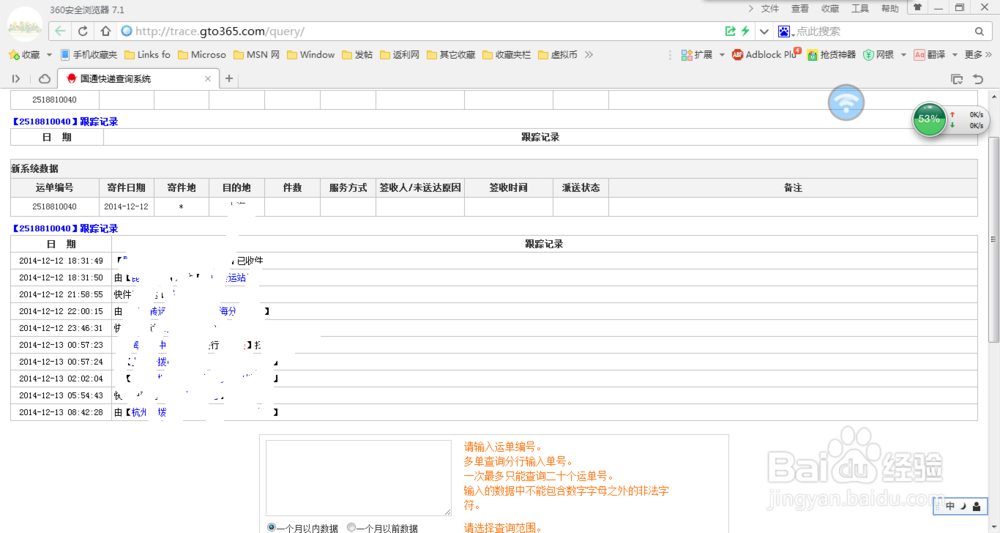The image size is (1000, 533).
Task: Open the 收藏 star favorites button
Action: coord(24,55)
